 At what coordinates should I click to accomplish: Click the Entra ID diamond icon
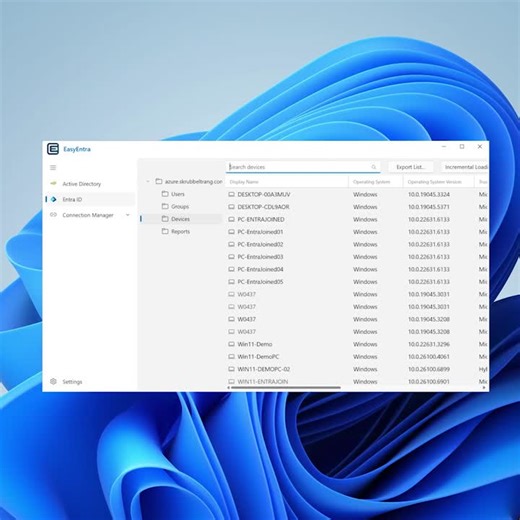54,199
